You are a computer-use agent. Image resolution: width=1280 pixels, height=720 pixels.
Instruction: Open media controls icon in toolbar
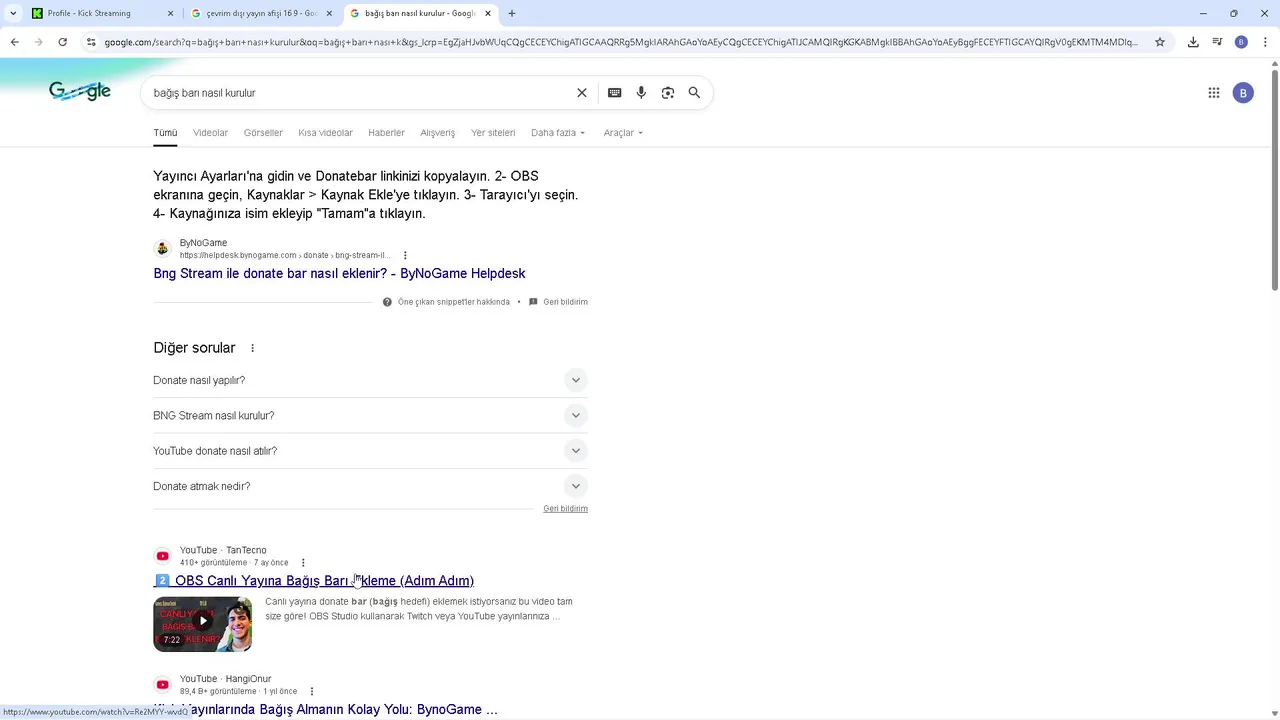[1217, 42]
